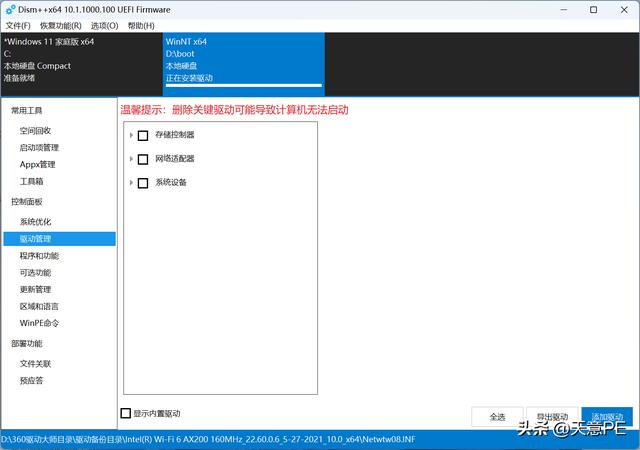The image size is (640, 450).
Task: Select the WinNT x64 D:\boot image tile
Action: (244, 65)
